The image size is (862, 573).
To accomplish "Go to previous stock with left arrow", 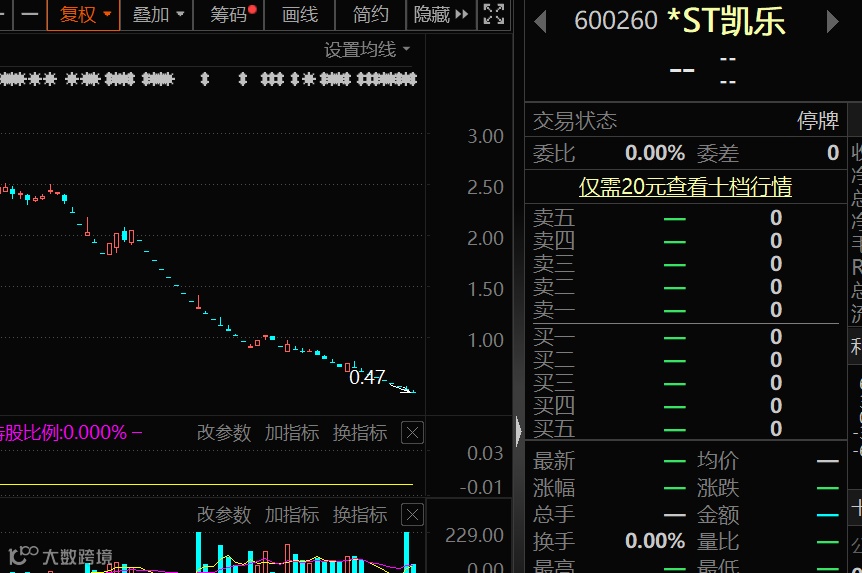I will (541, 22).
